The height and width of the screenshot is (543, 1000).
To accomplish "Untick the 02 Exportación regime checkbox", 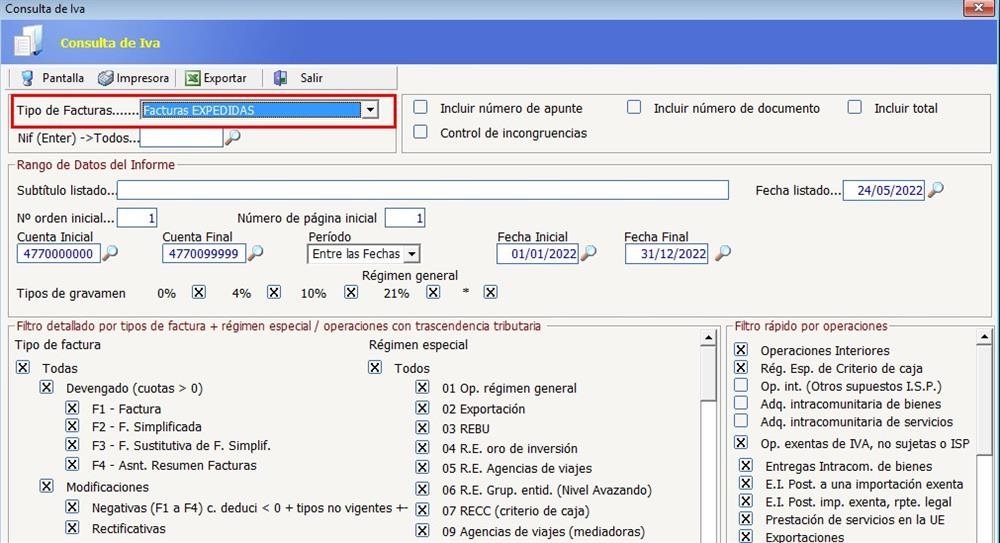I will 423,409.
